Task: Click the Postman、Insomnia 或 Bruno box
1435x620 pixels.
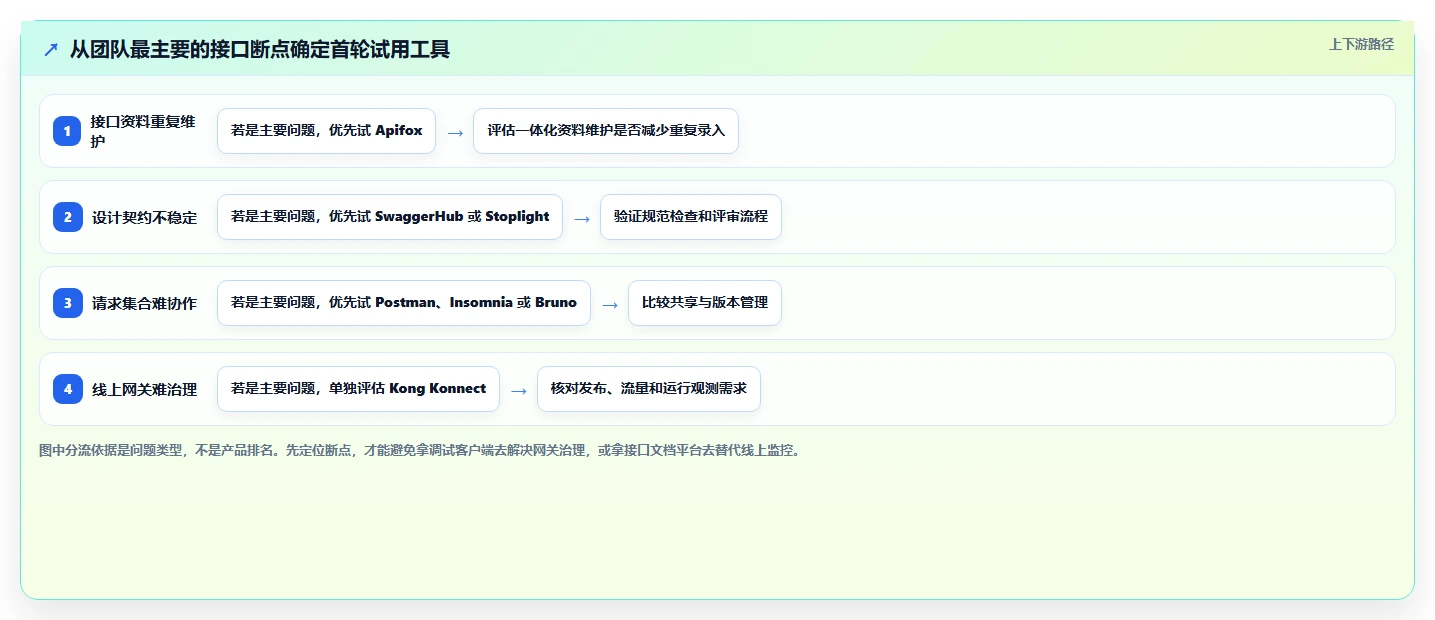Action: pos(404,303)
